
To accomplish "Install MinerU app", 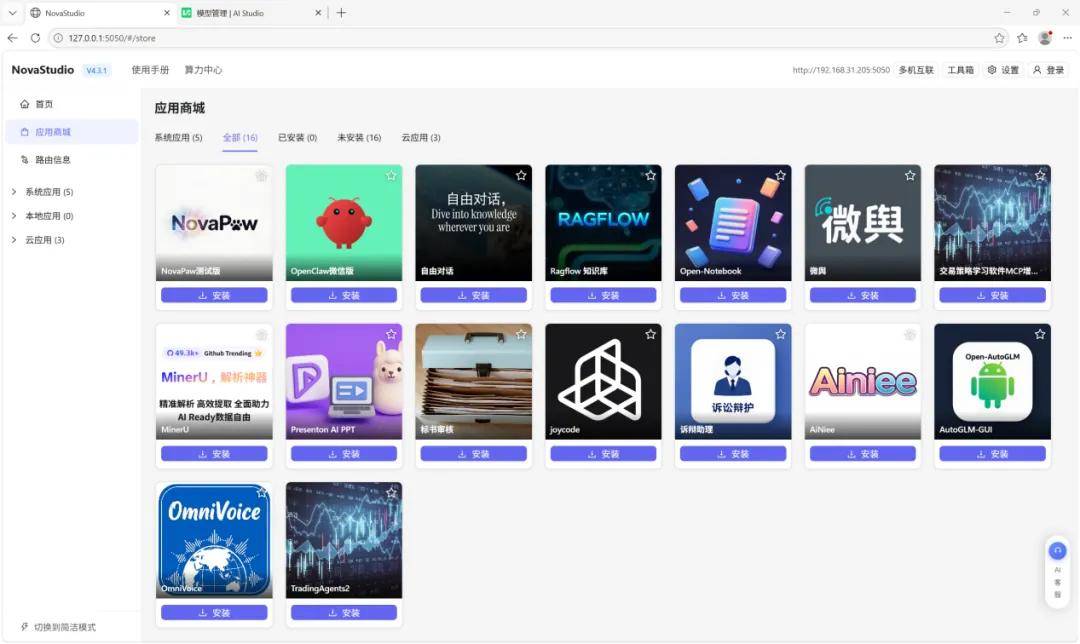I will [x=214, y=454].
